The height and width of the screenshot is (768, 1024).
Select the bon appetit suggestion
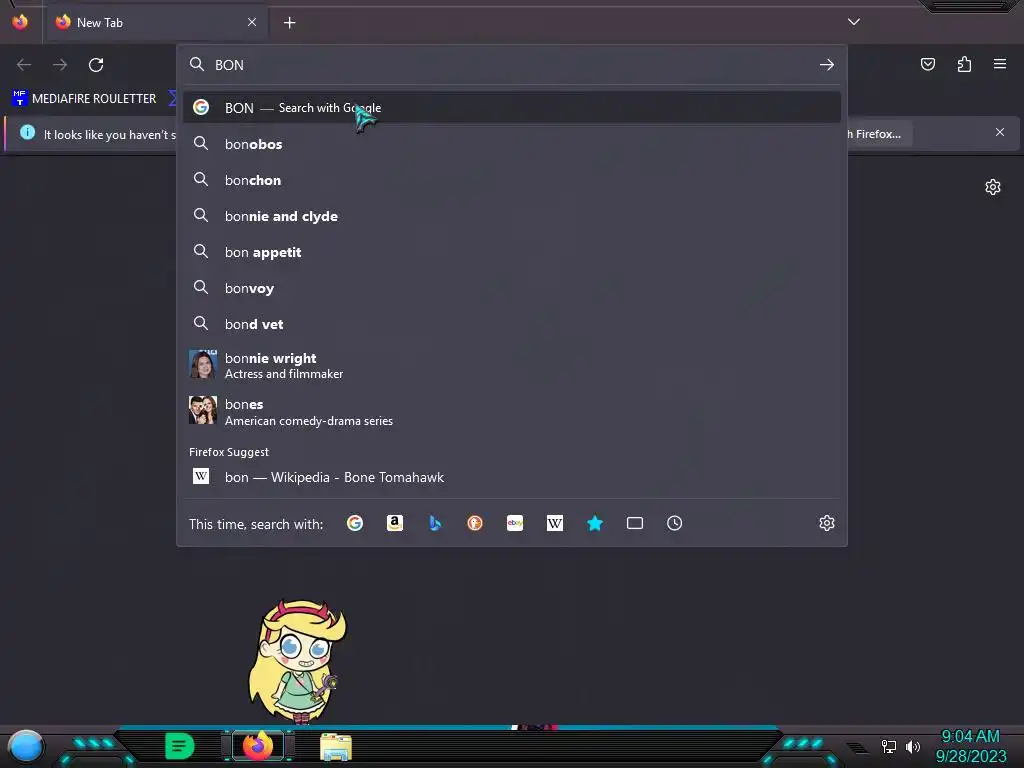pyautogui.click(x=512, y=252)
